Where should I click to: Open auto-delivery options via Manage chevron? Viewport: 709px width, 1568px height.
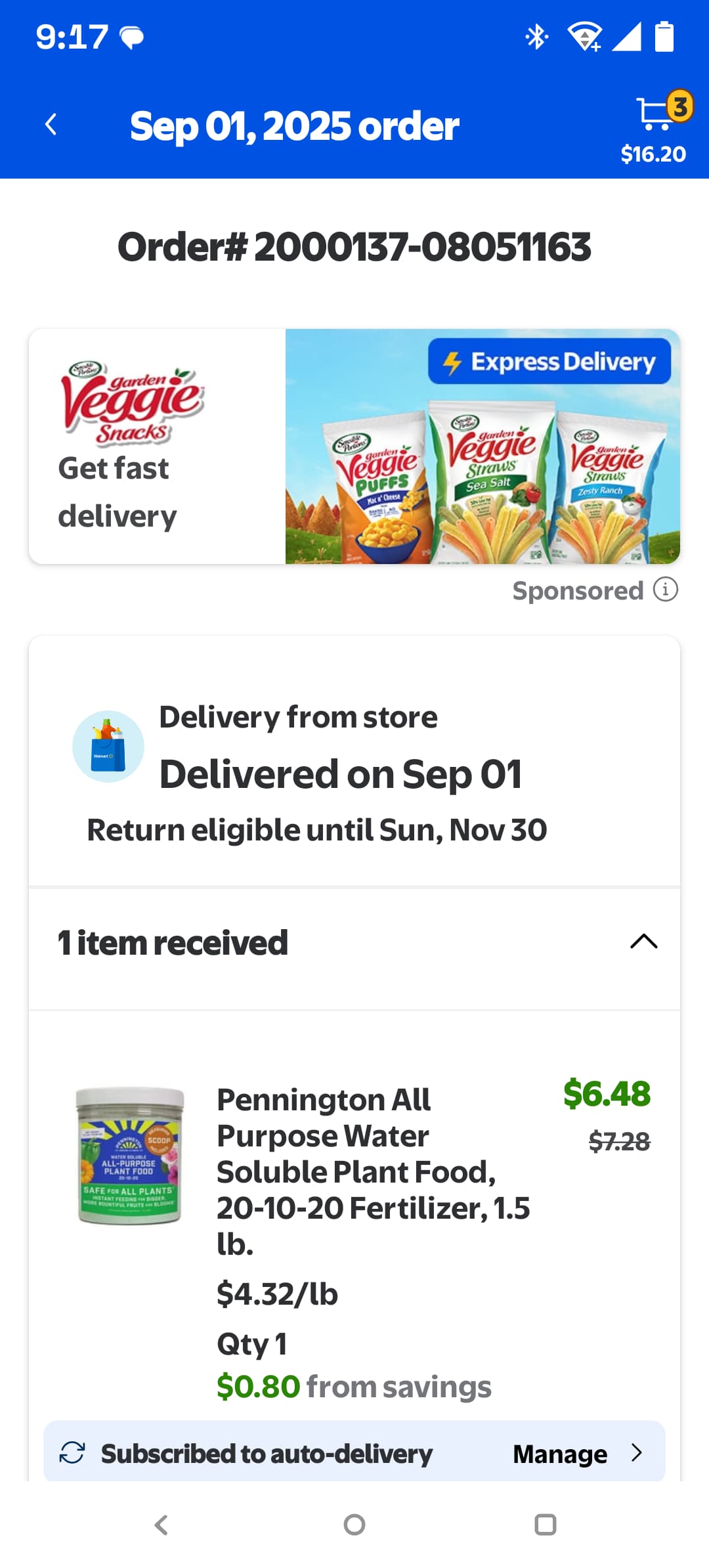click(x=636, y=1452)
